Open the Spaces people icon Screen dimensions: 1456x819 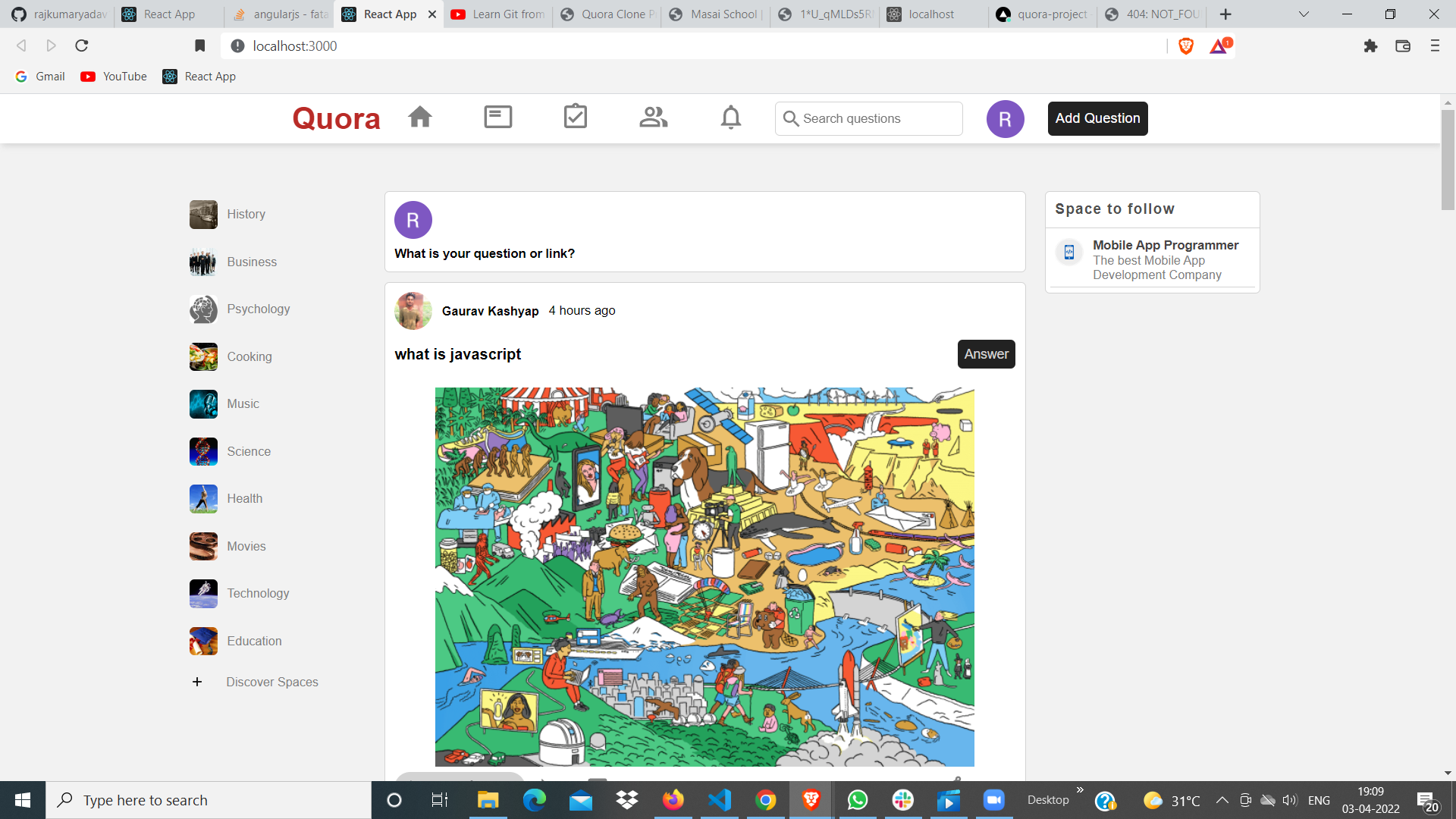tap(653, 118)
